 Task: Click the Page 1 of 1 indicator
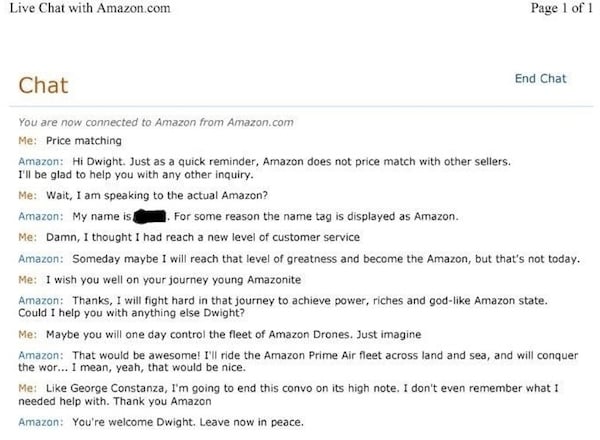561,8
